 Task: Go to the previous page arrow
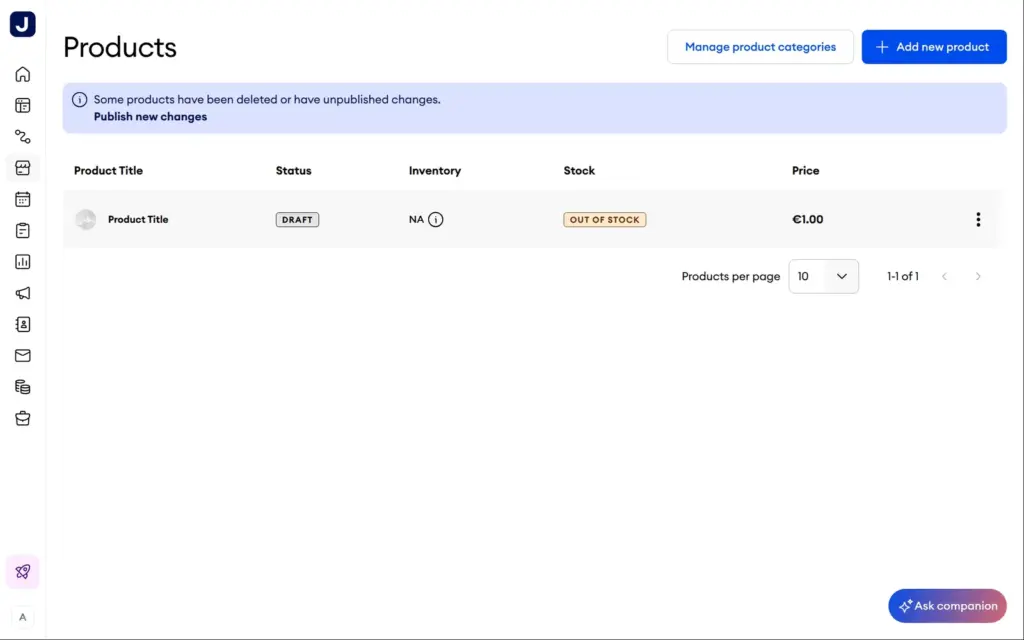(x=944, y=277)
